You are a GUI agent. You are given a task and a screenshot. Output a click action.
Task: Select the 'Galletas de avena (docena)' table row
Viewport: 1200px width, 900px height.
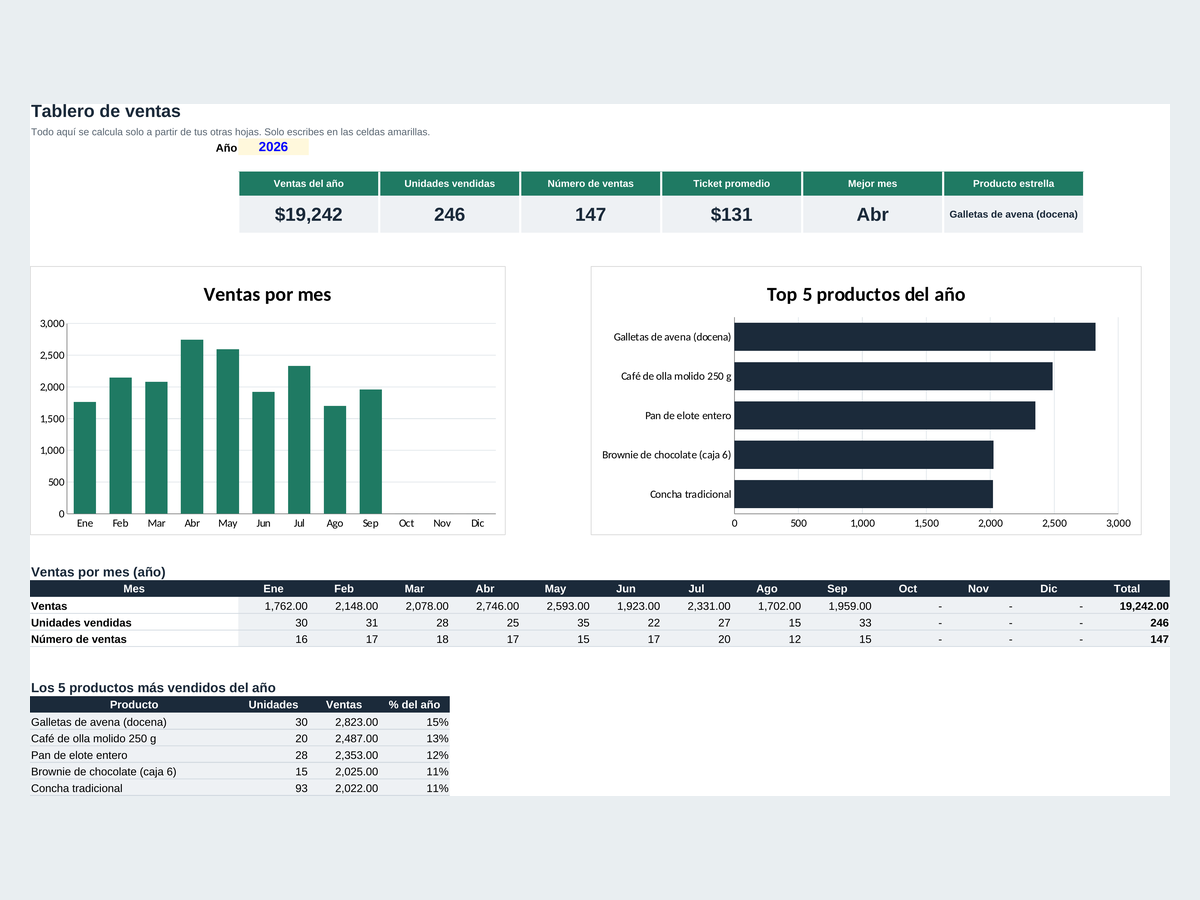240,722
